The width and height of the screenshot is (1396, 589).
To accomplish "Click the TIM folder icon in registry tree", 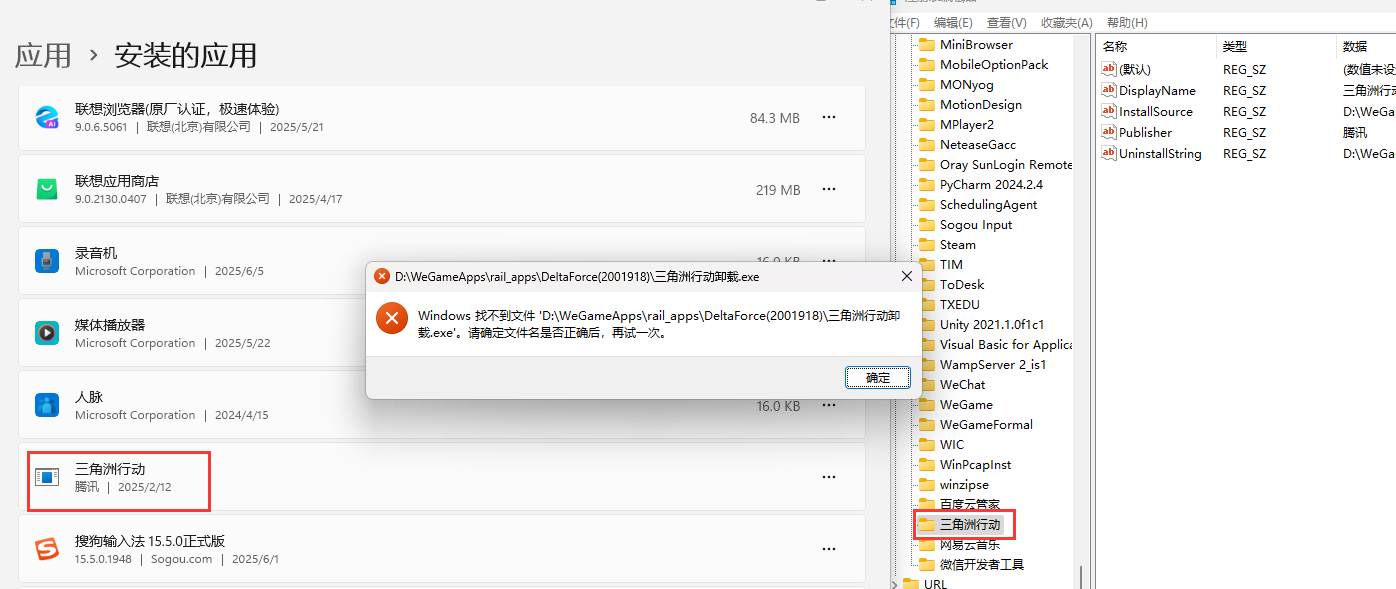I will pos(927,264).
